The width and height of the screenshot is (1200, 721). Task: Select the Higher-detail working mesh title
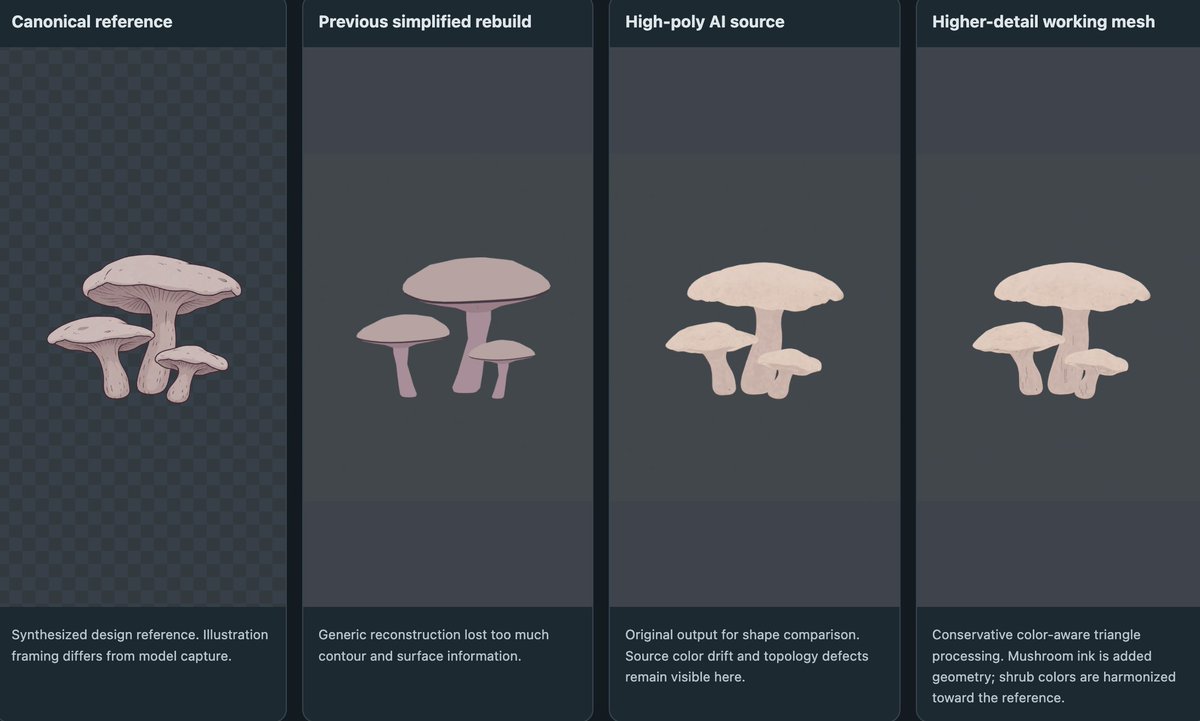(1043, 21)
